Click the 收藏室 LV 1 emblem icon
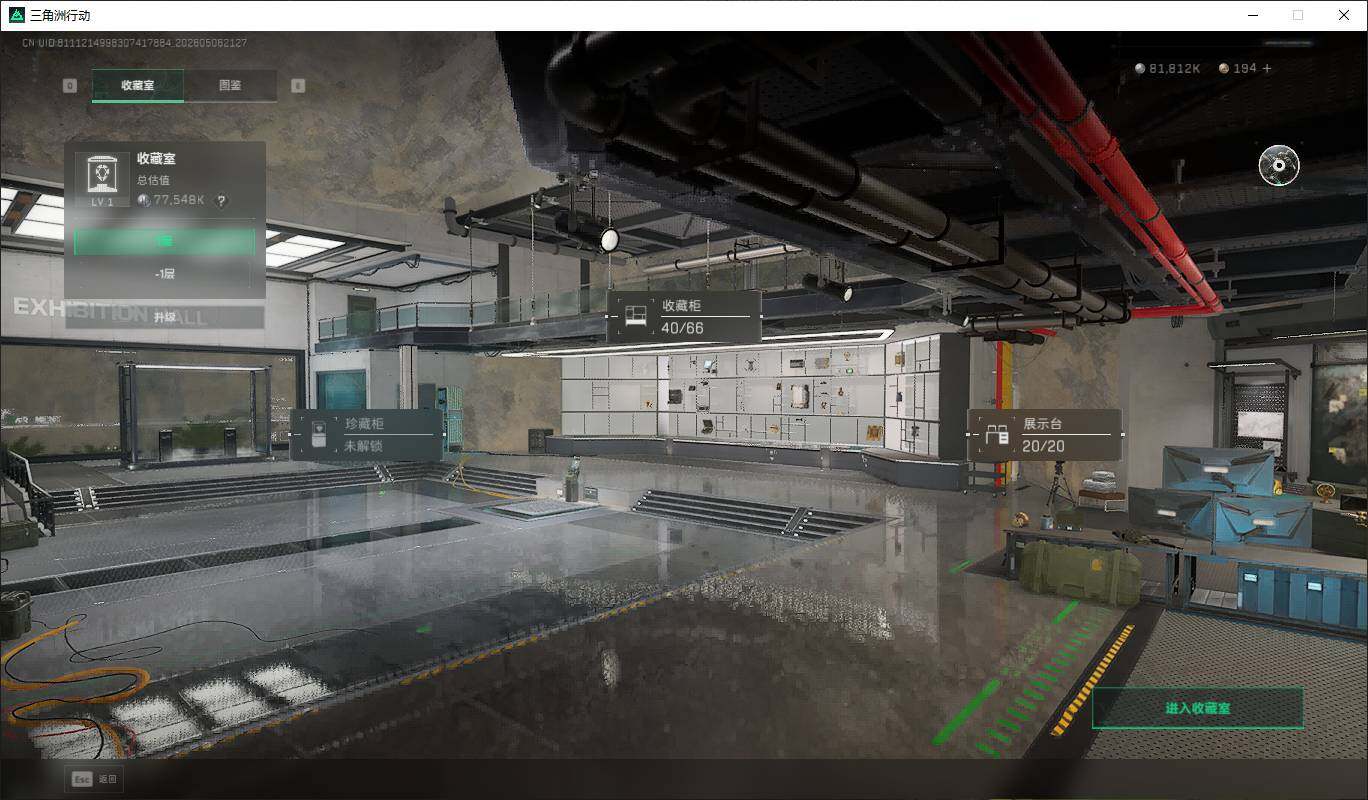 (x=103, y=179)
